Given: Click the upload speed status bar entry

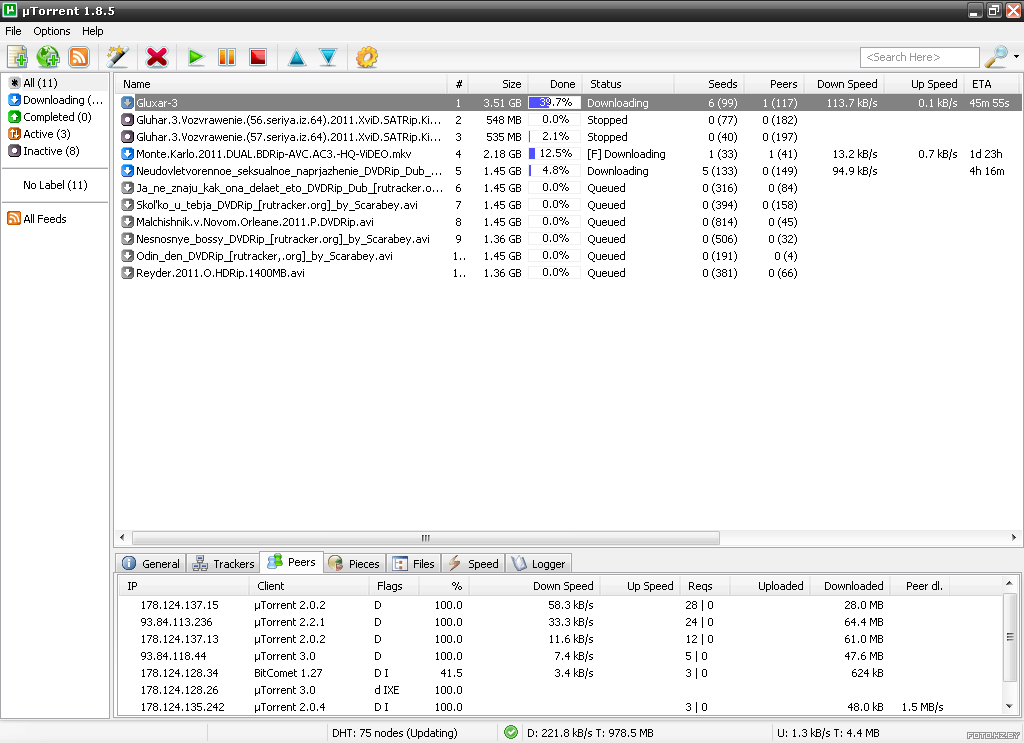Looking at the screenshot, I should [828, 733].
